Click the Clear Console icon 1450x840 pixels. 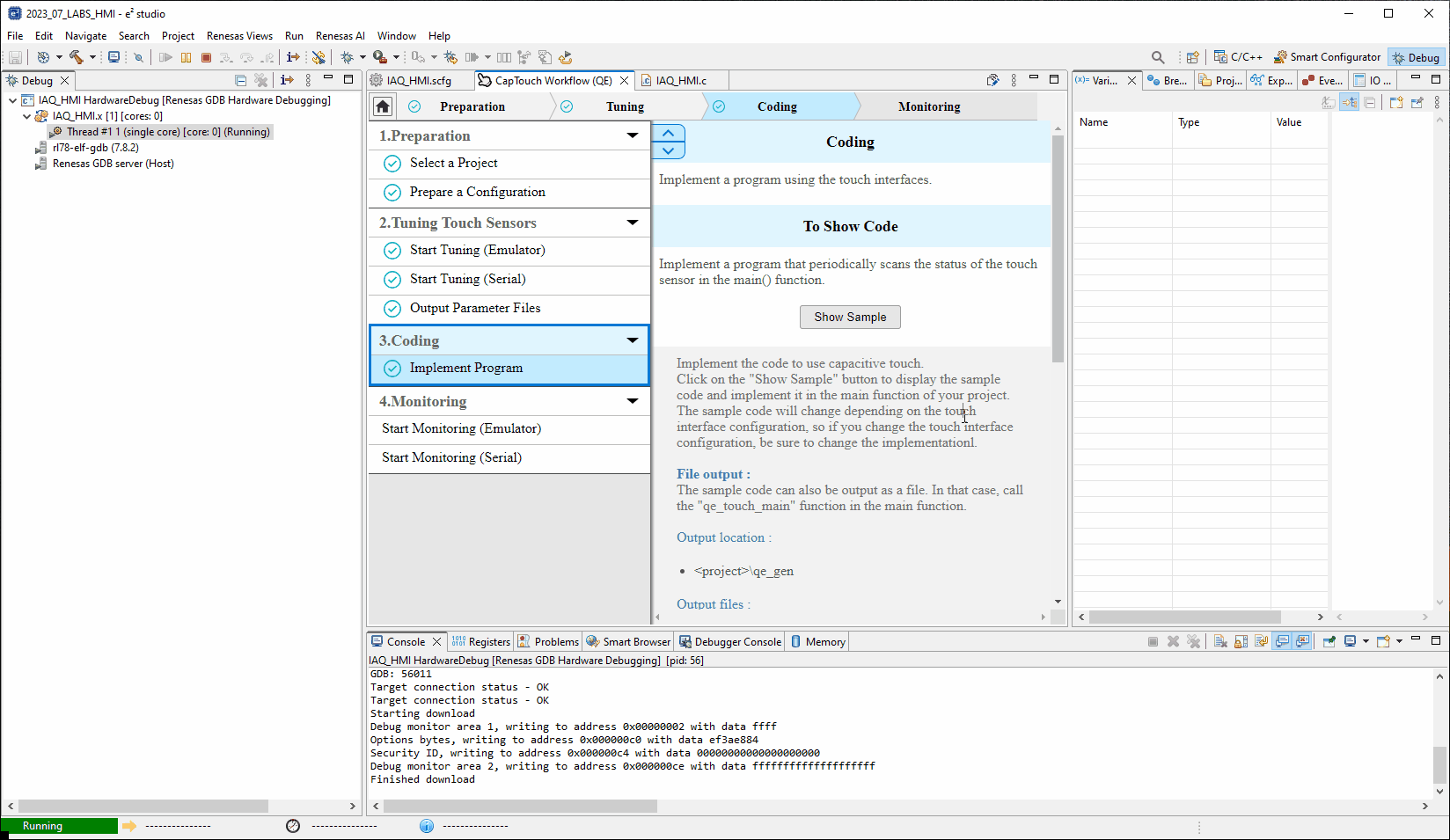click(x=1220, y=641)
